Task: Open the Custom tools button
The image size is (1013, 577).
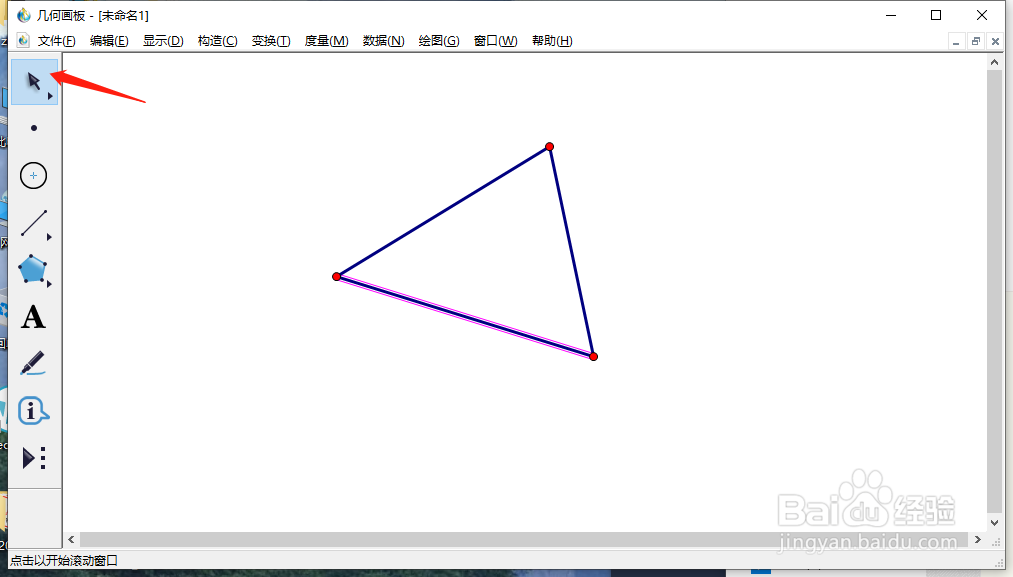Action: point(34,458)
